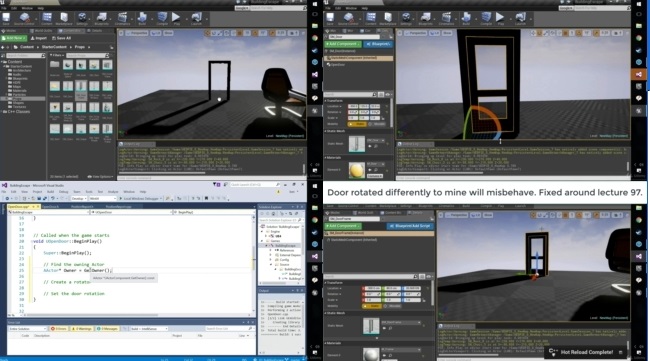Click Source Control icon beside Save in Content Browser editor
The image size is (650, 361).
(x=24, y=17)
